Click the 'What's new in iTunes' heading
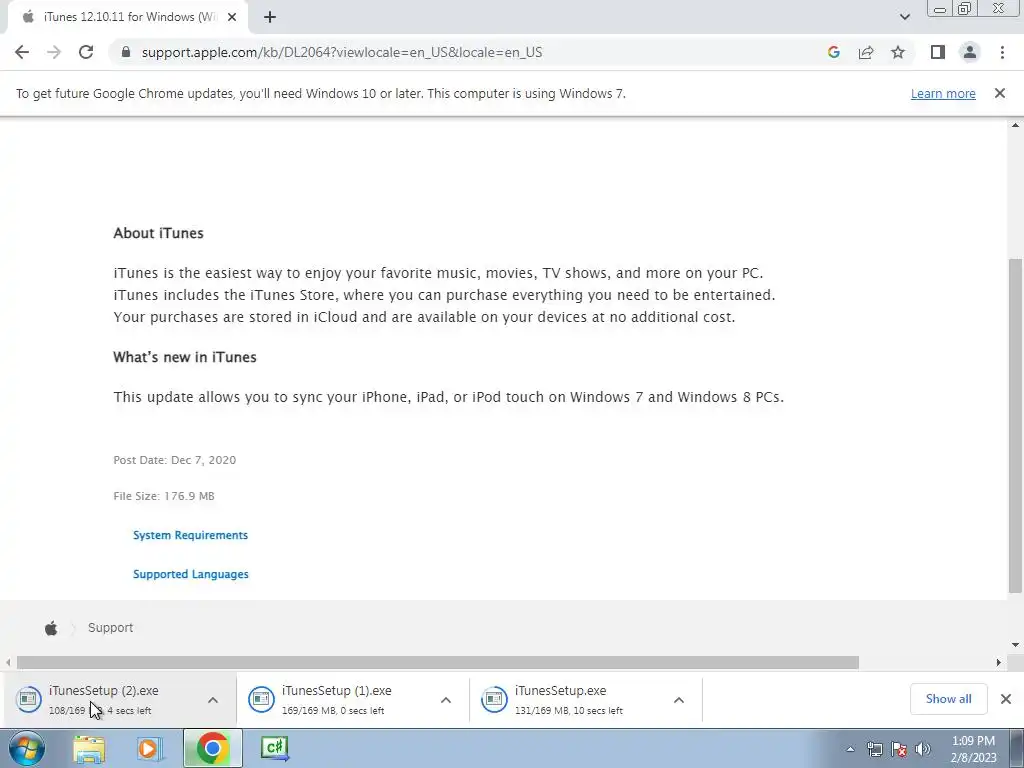 pyautogui.click(x=185, y=357)
